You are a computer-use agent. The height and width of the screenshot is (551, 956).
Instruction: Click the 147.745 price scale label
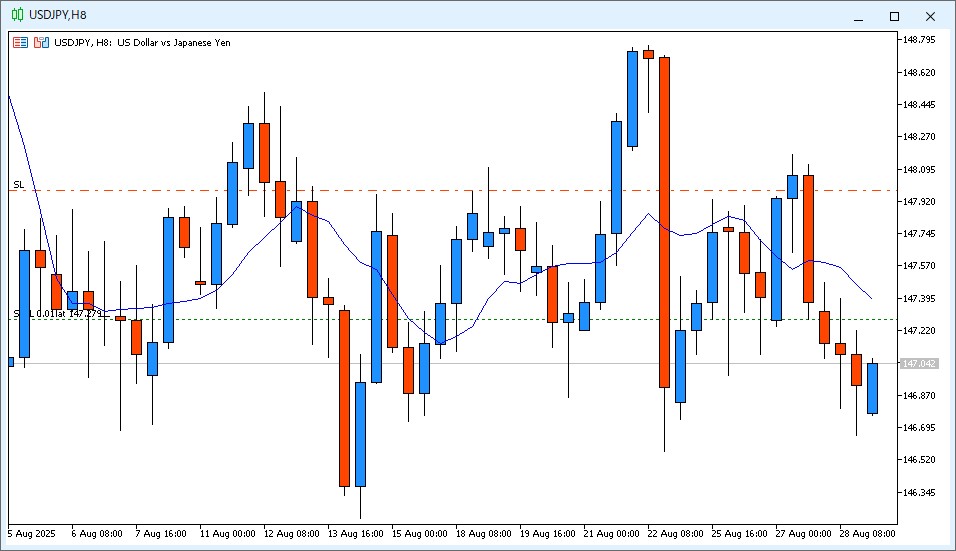pyautogui.click(x=919, y=233)
